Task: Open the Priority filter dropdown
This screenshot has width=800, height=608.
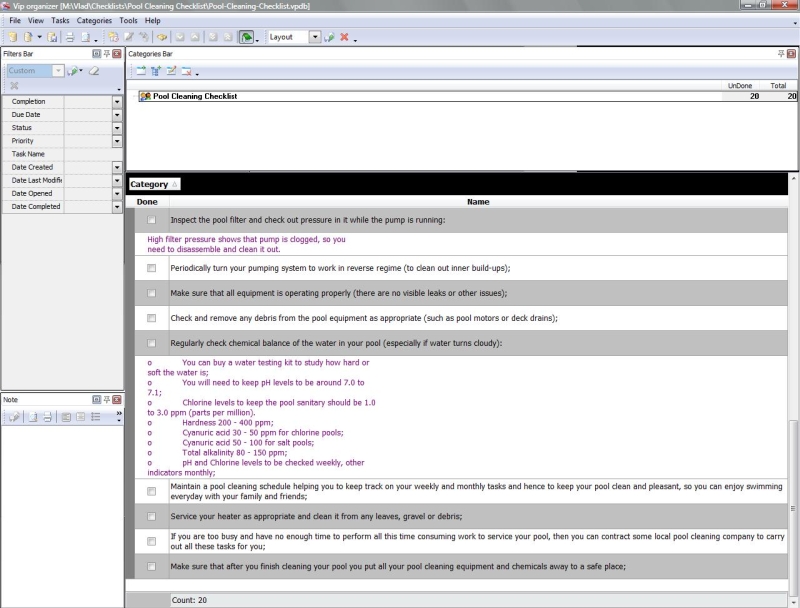Action: click(x=117, y=141)
